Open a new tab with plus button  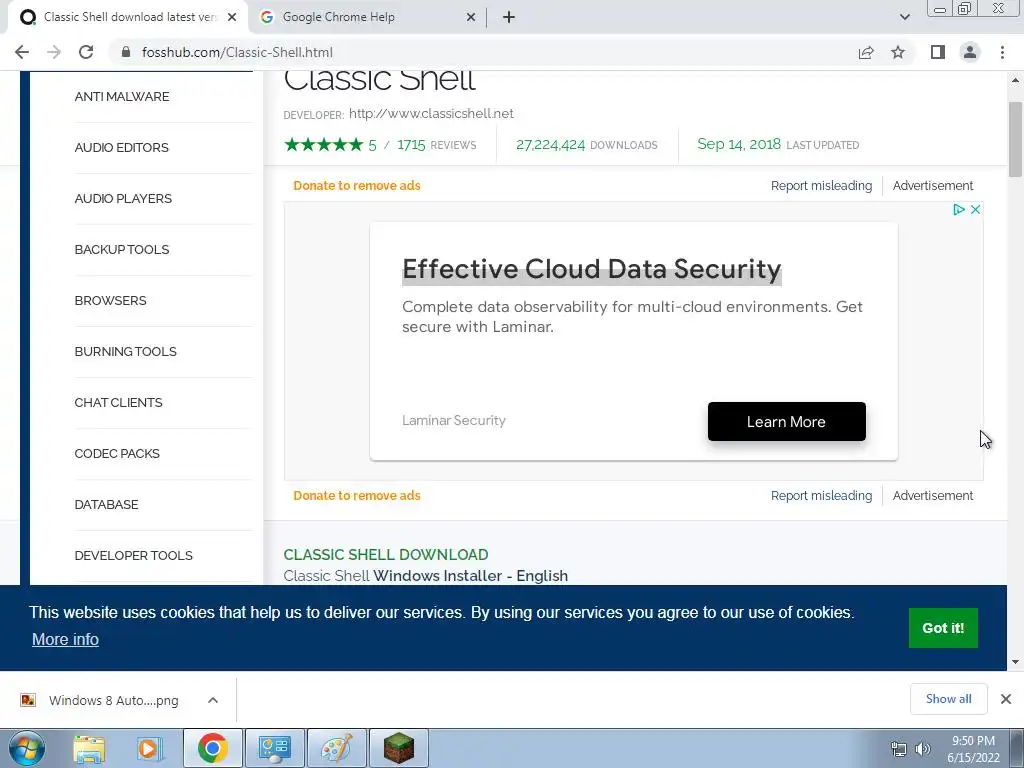tap(509, 17)
